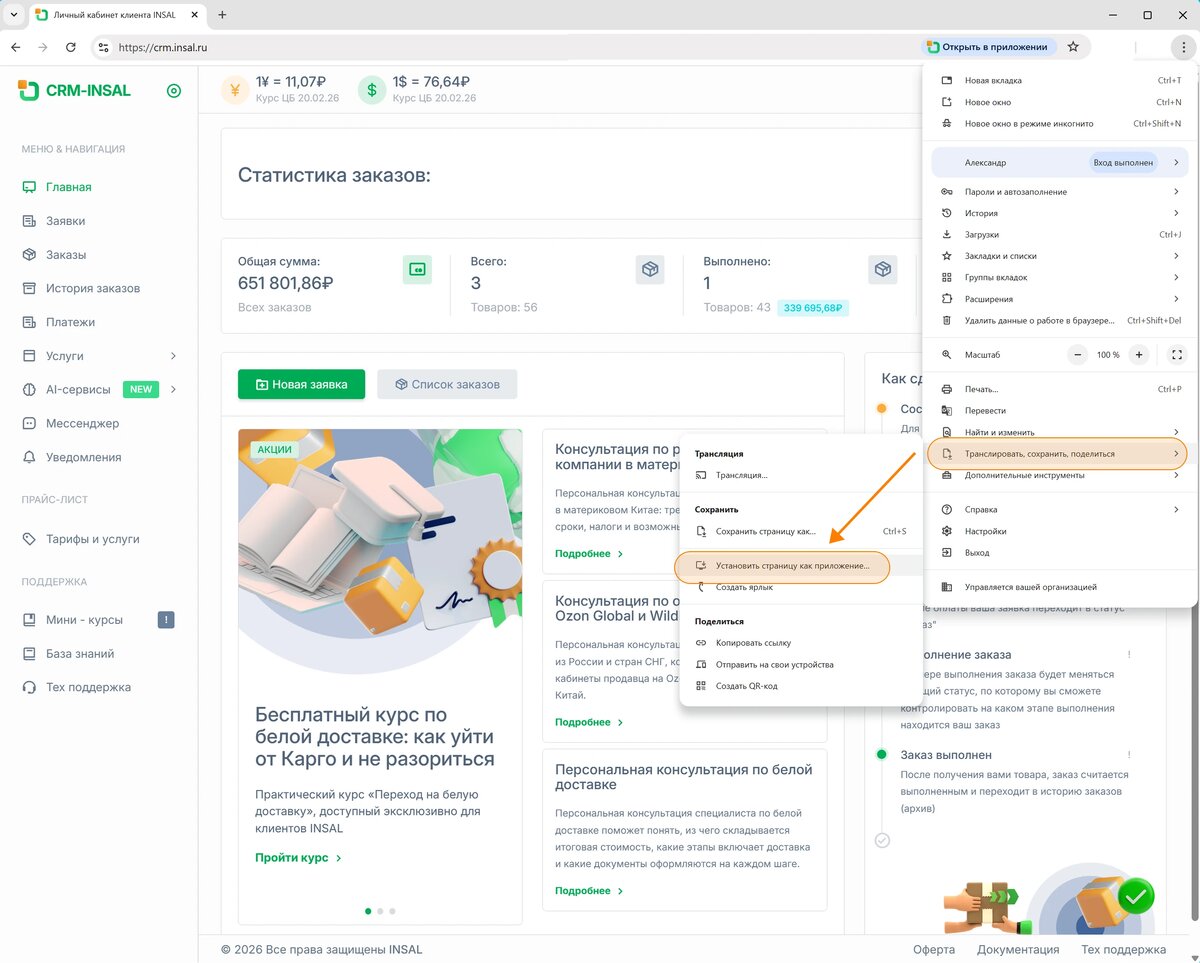Viewport: 1200px width, 963px height.
Task: Open Справка in Chrome menu
Action: (1060, 510)
